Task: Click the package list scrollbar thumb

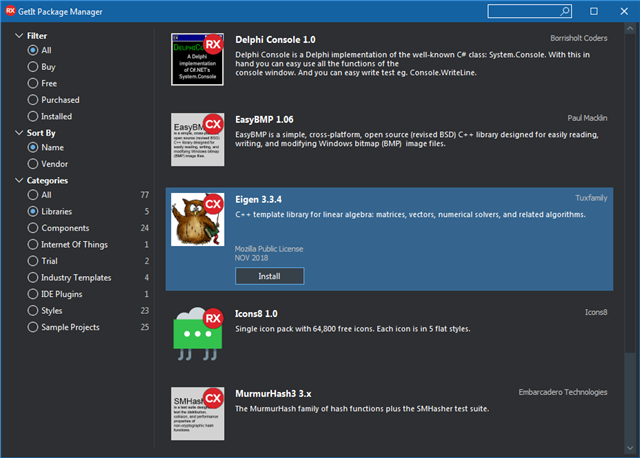Action: (x=630, y=193)
